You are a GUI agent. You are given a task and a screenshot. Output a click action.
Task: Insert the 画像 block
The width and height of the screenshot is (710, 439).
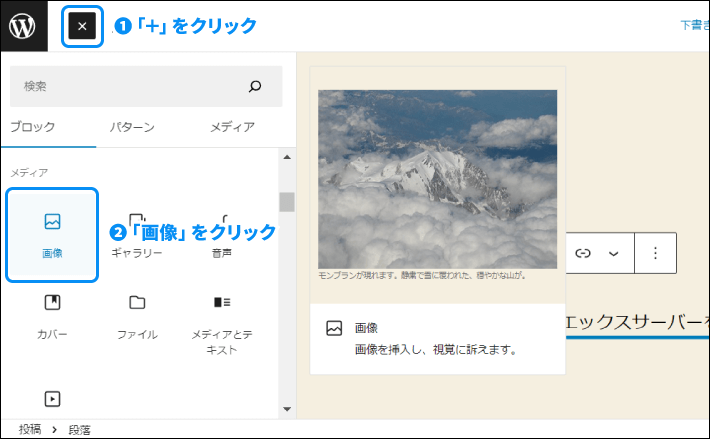[52, 234]
